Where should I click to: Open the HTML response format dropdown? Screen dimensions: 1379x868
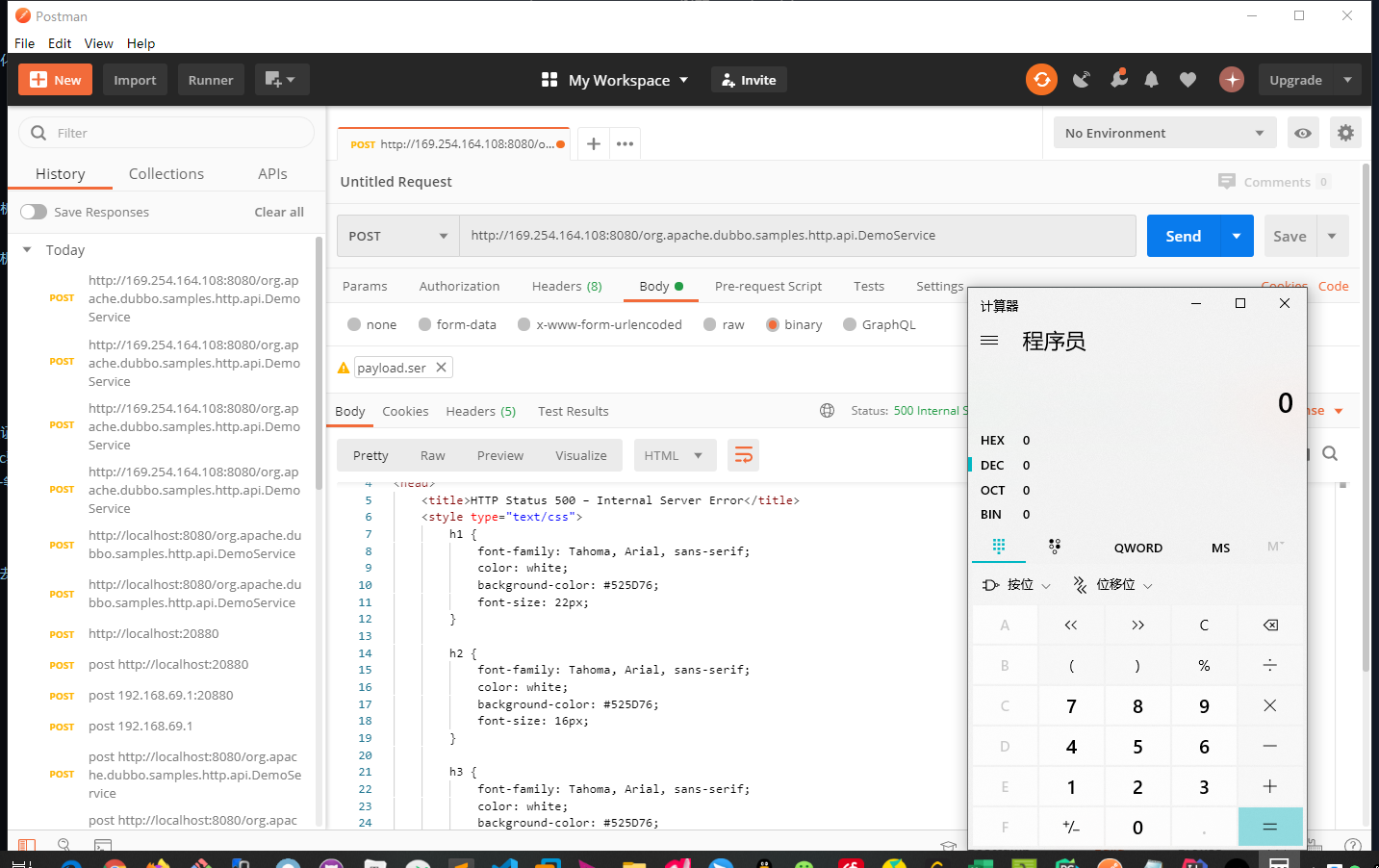(x=675, y=455)
